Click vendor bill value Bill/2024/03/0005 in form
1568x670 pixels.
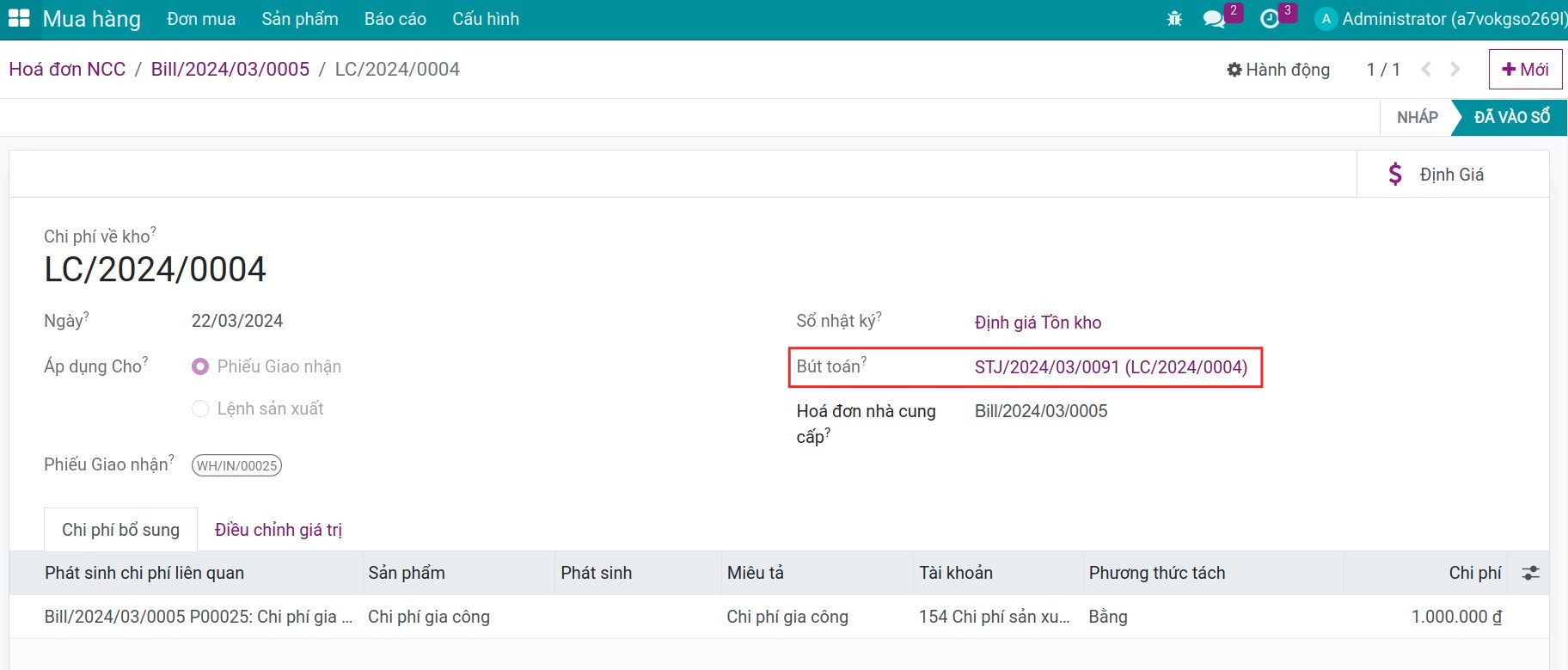(1041, 411)
